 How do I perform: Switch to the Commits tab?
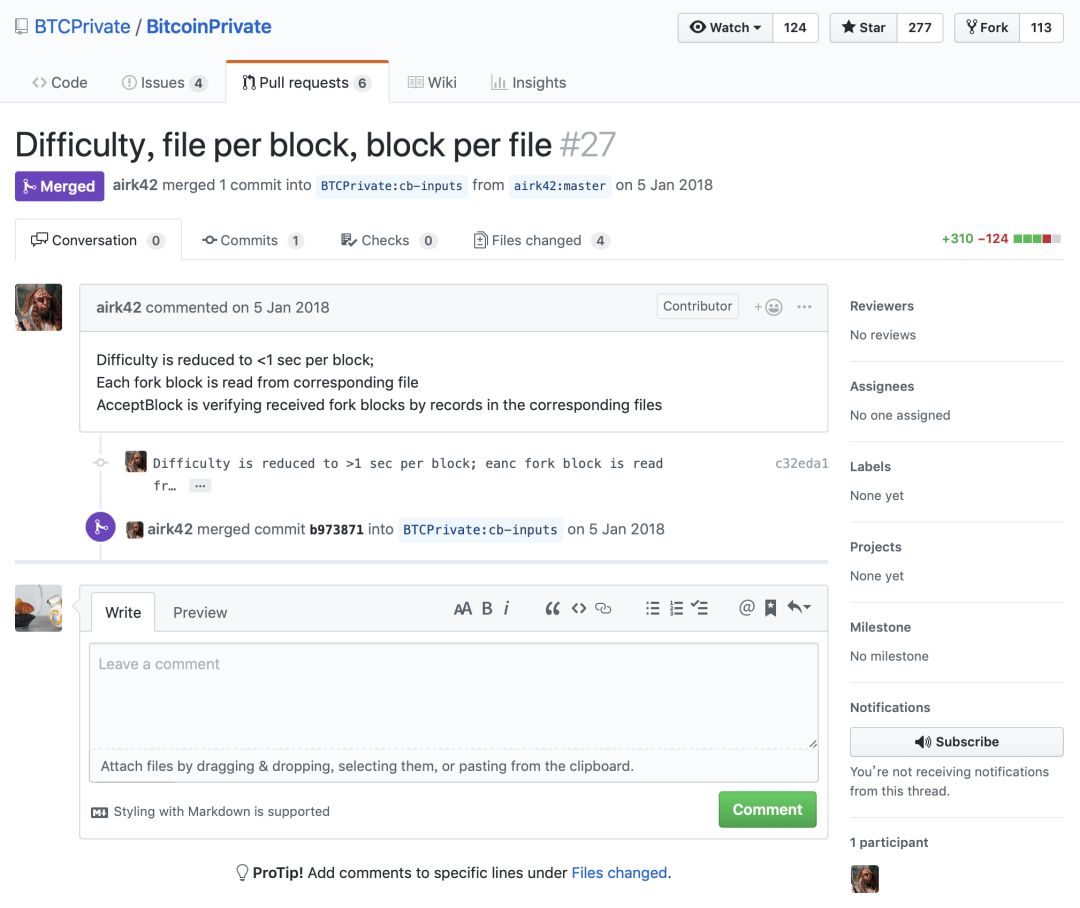pos(252,240)
